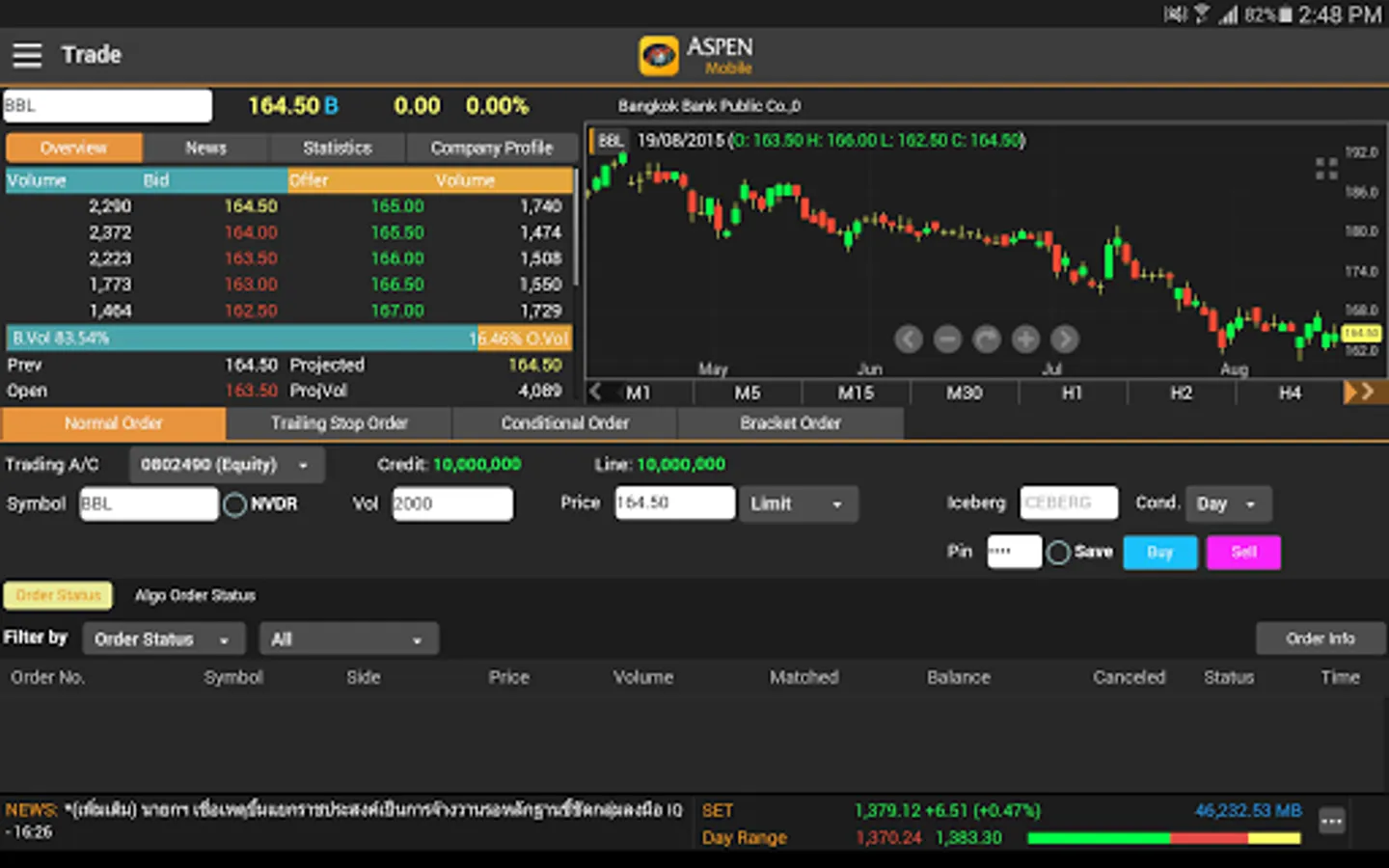The width and height of the screenshot is (1389, 868).
Task: Select the H4 chart timeframe
Action: point(1290,393)
